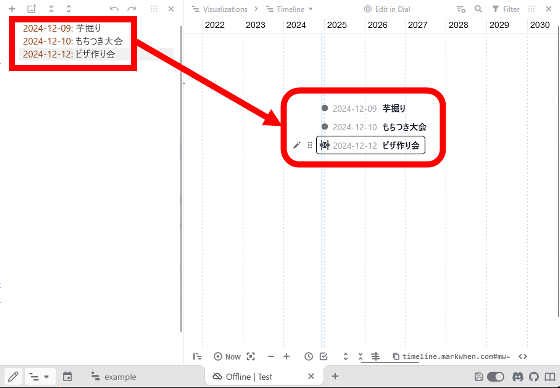Collapse all sections in the editor toolbar
The height and width of the screenshot is (388, 560).
point(51,9)
